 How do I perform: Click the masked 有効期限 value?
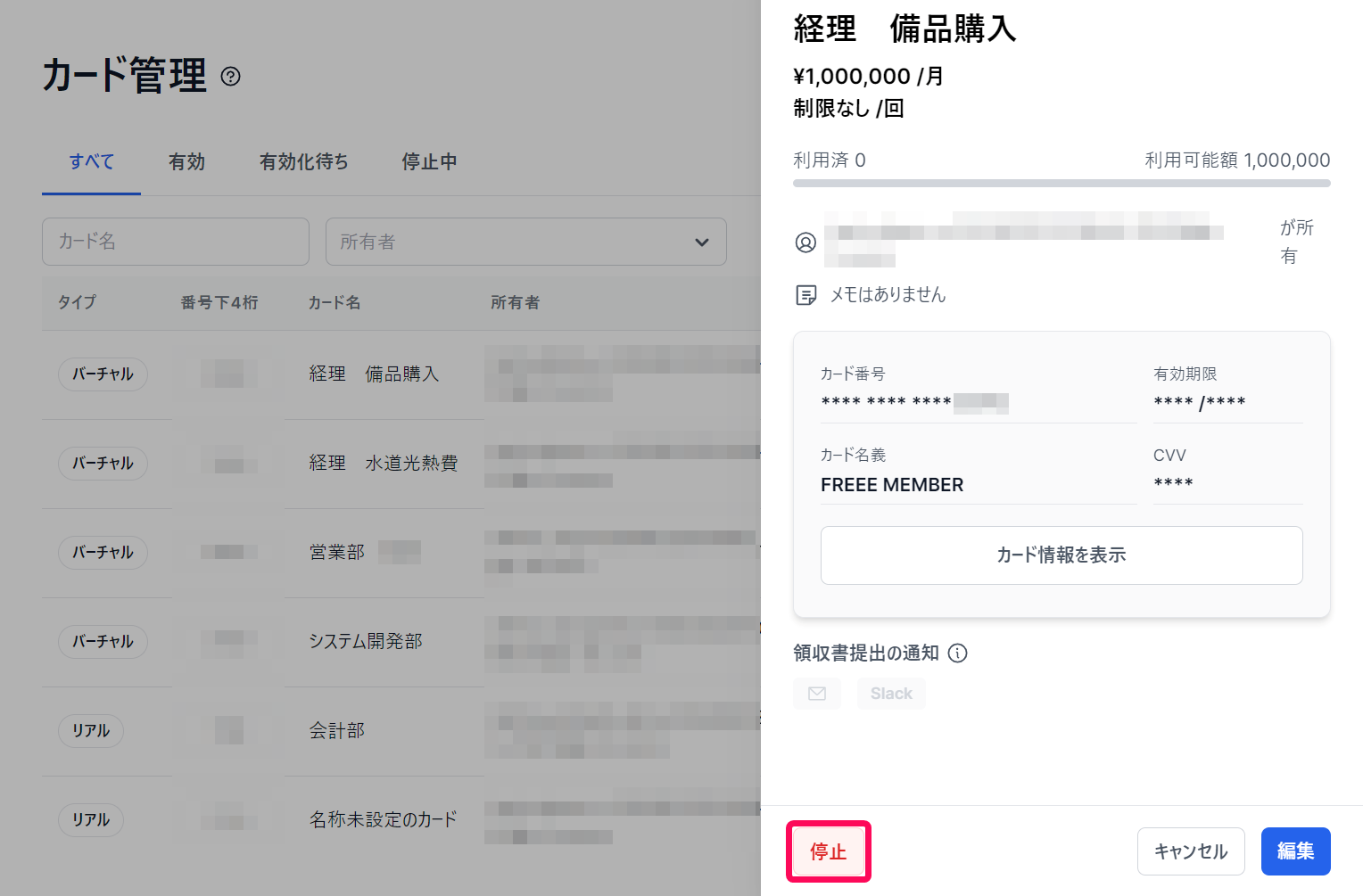coord(1199,403)
